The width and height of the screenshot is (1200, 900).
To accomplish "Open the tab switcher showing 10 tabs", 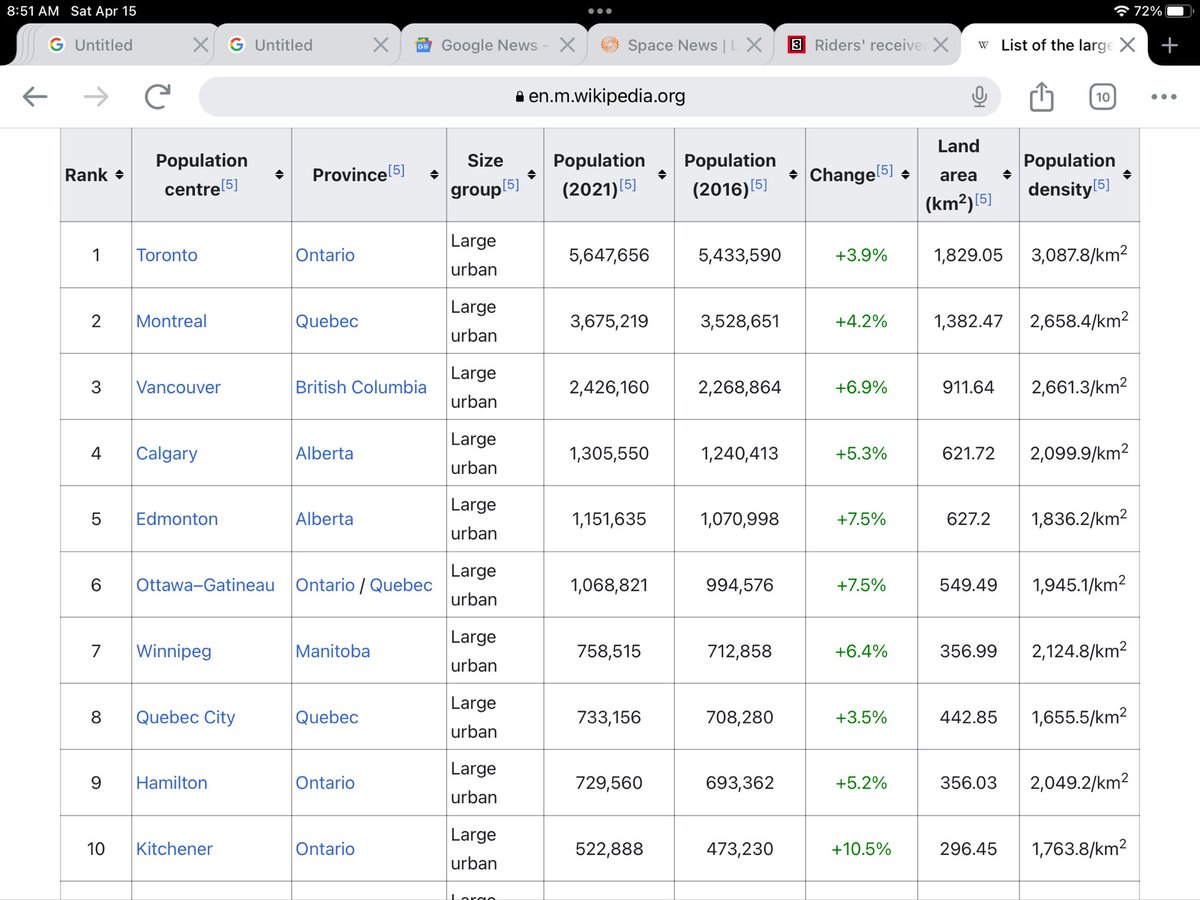I will 1102,97.
